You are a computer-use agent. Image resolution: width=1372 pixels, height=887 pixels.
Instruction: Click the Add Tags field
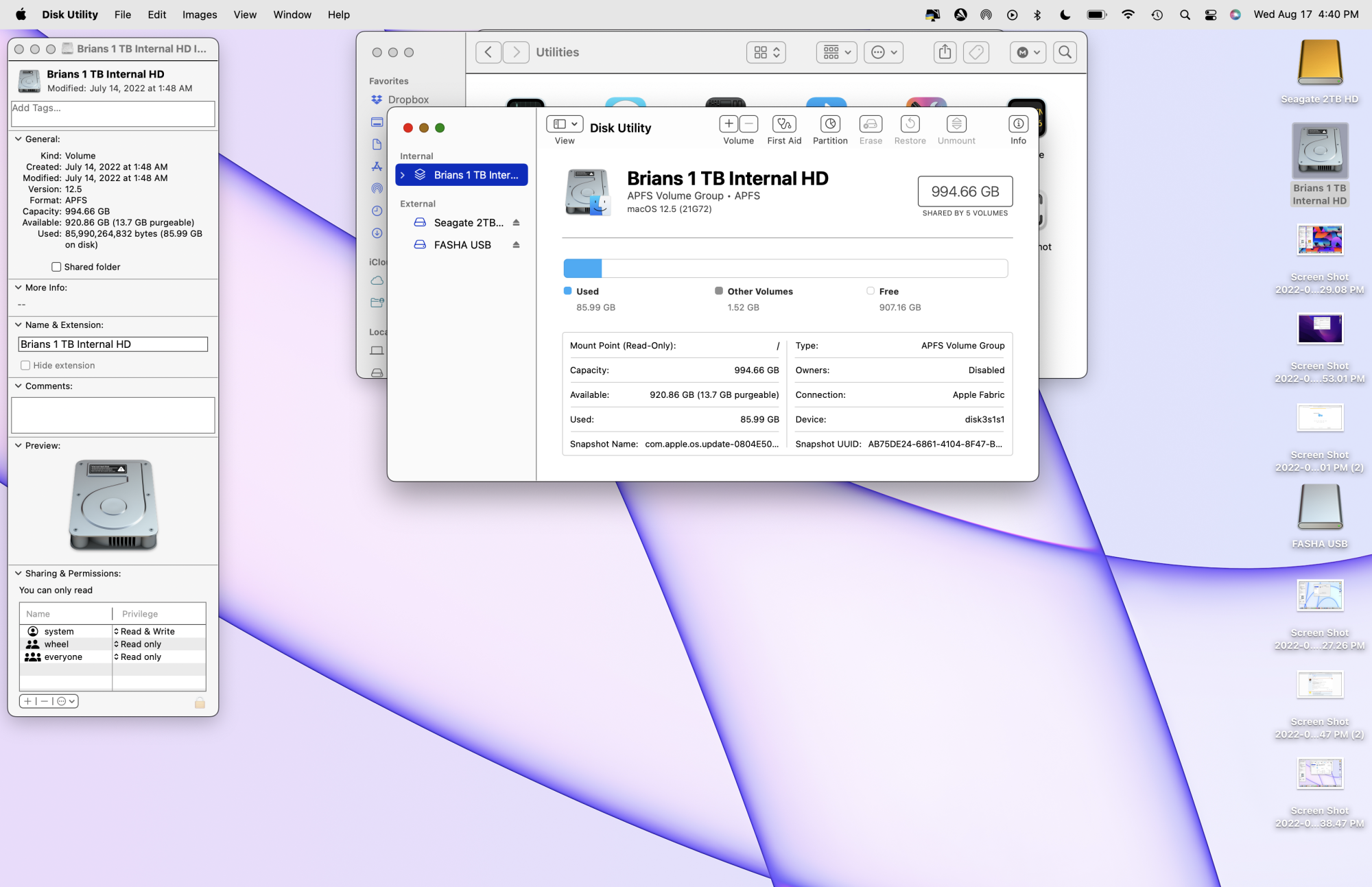tap(113, 114)
